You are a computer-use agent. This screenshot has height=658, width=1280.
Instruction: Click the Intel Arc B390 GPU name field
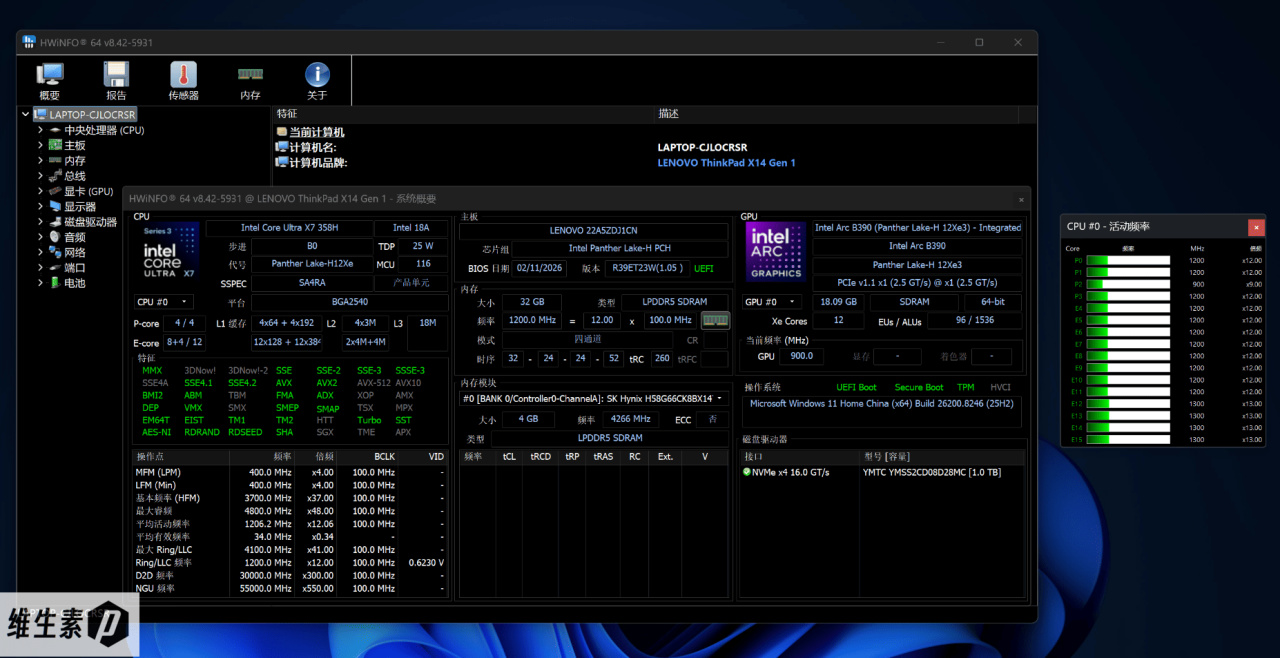pyautogui.click(x=917, y=246)
